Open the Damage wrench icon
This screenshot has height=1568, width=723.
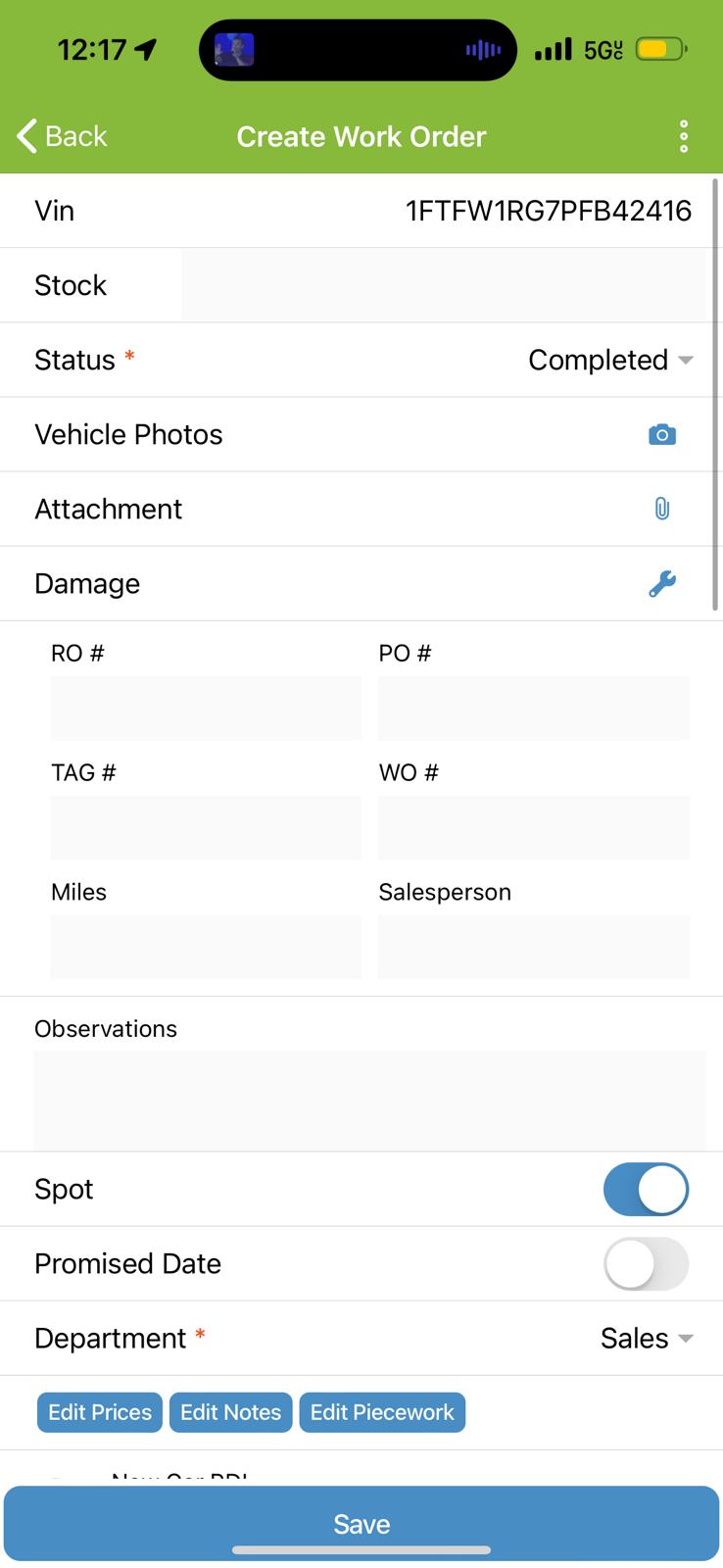(x=662, y=583)
